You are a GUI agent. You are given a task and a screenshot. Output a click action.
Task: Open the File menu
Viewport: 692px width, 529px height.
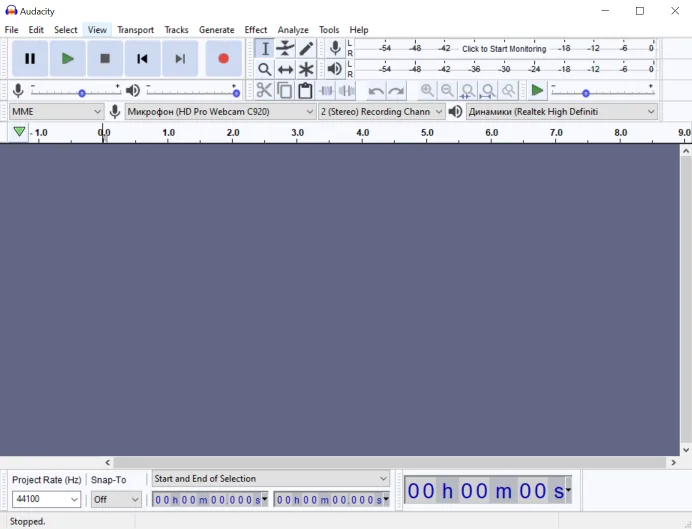(x=11, y=30)
